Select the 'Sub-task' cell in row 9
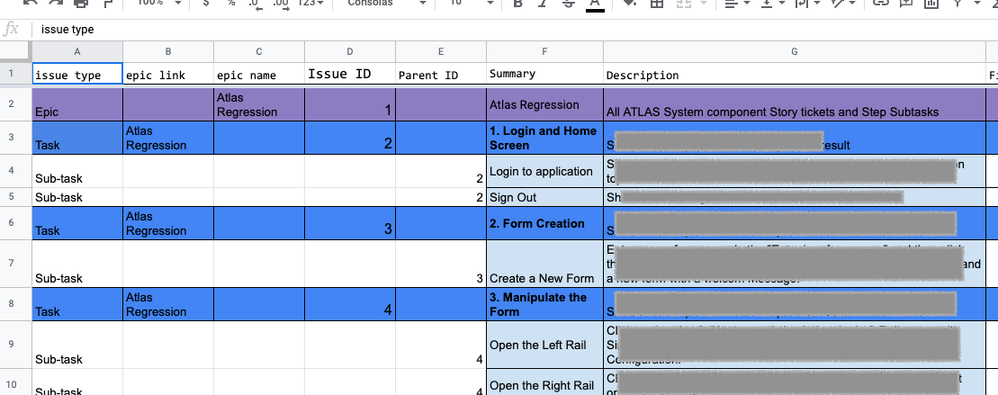 tap(77, 345)
